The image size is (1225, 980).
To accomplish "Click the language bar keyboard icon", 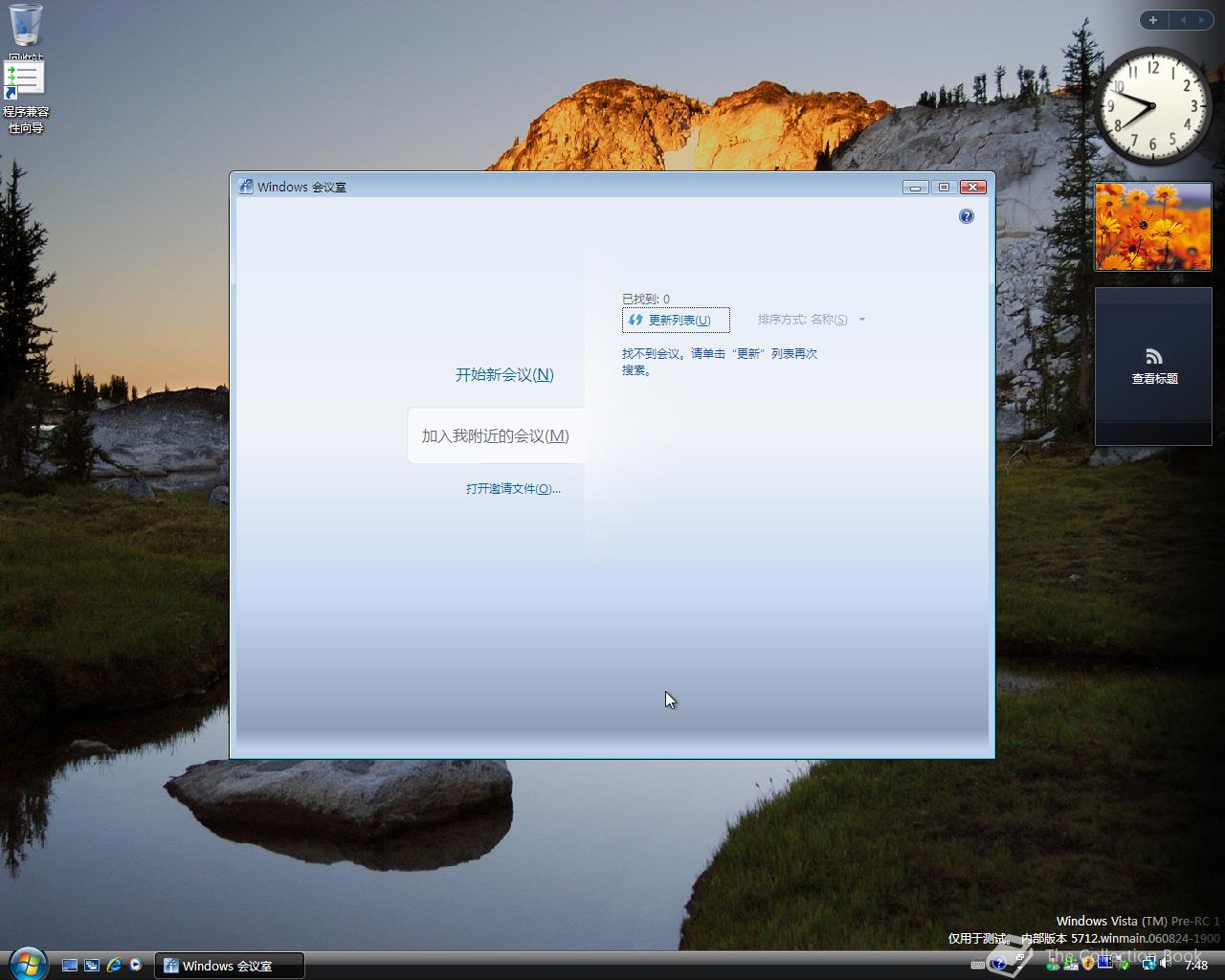I will pyautogui.click(x=978, y=965).
